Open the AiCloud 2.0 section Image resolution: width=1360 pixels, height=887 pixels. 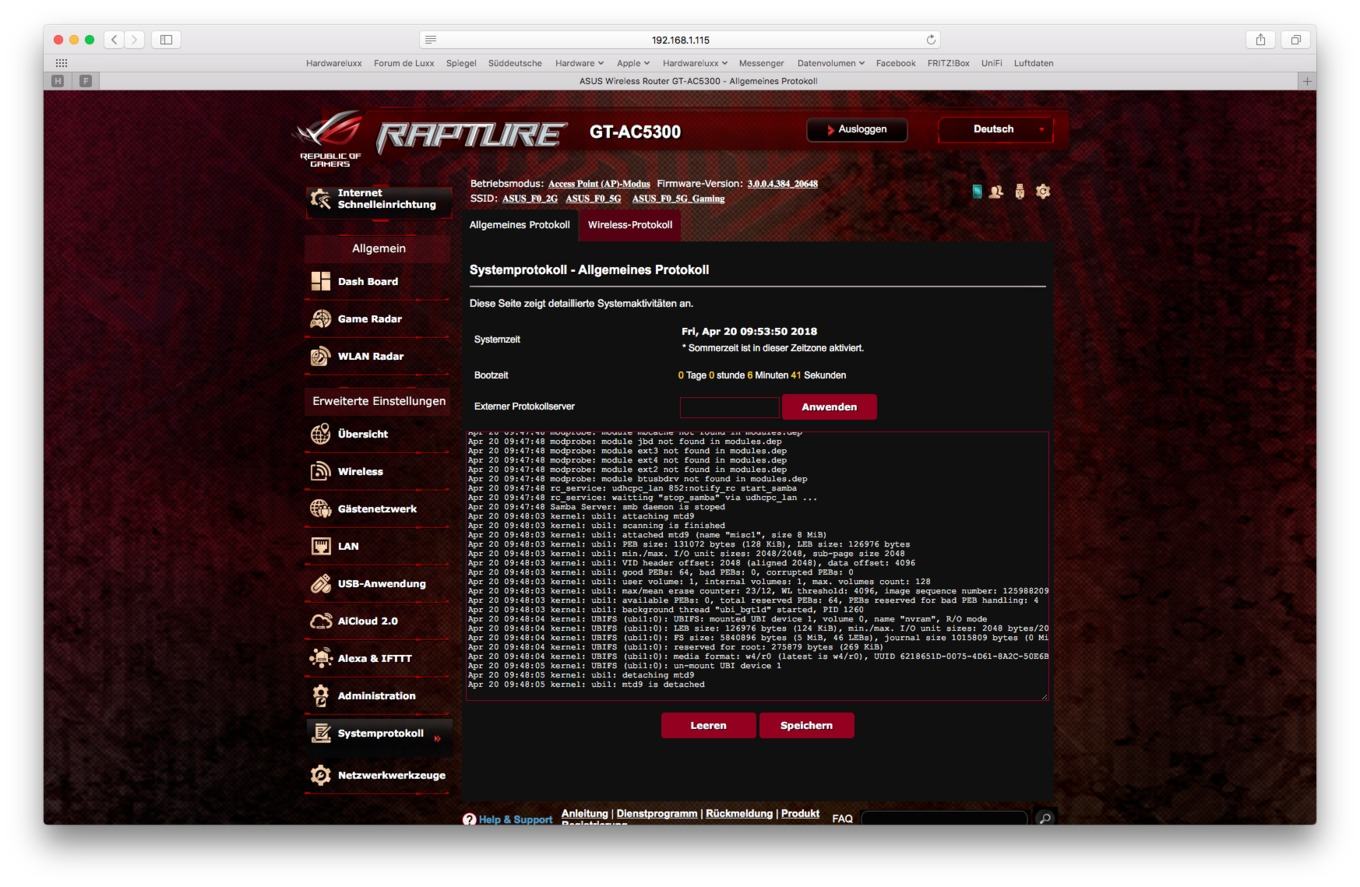coord(378,621)
